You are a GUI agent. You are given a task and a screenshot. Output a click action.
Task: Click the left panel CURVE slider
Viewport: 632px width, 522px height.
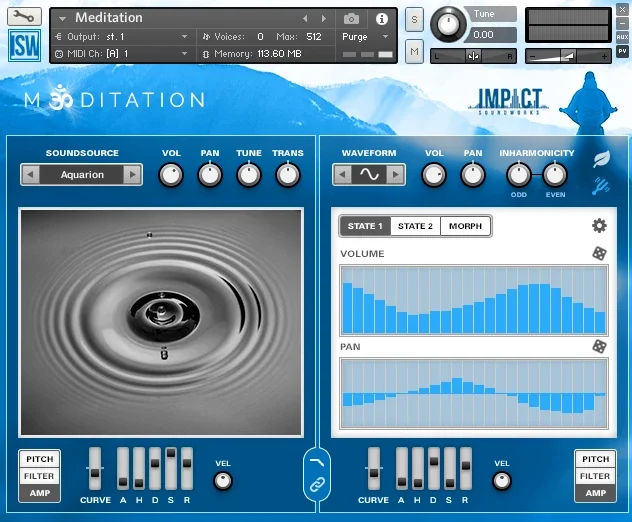pos(95,468)
